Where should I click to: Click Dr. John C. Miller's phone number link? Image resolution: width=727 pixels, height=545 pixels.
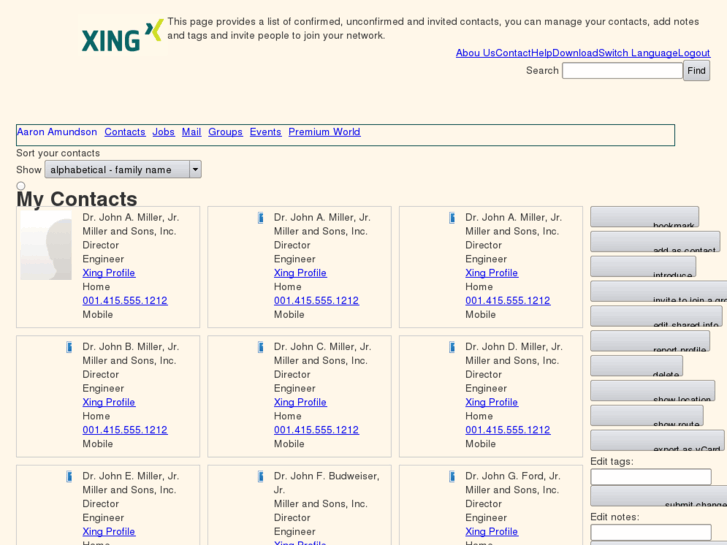pyautogui.click(x=317, y=430)
